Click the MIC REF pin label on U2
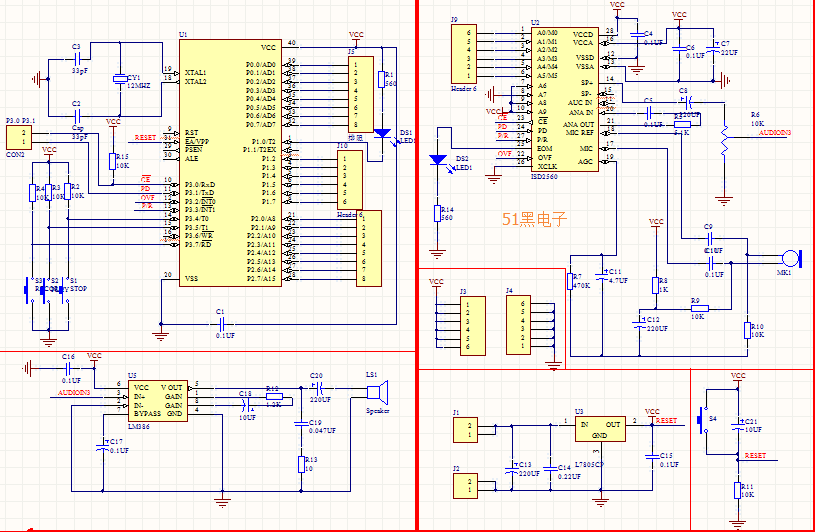Screen dimensions: 815x532 click(580, 133)
